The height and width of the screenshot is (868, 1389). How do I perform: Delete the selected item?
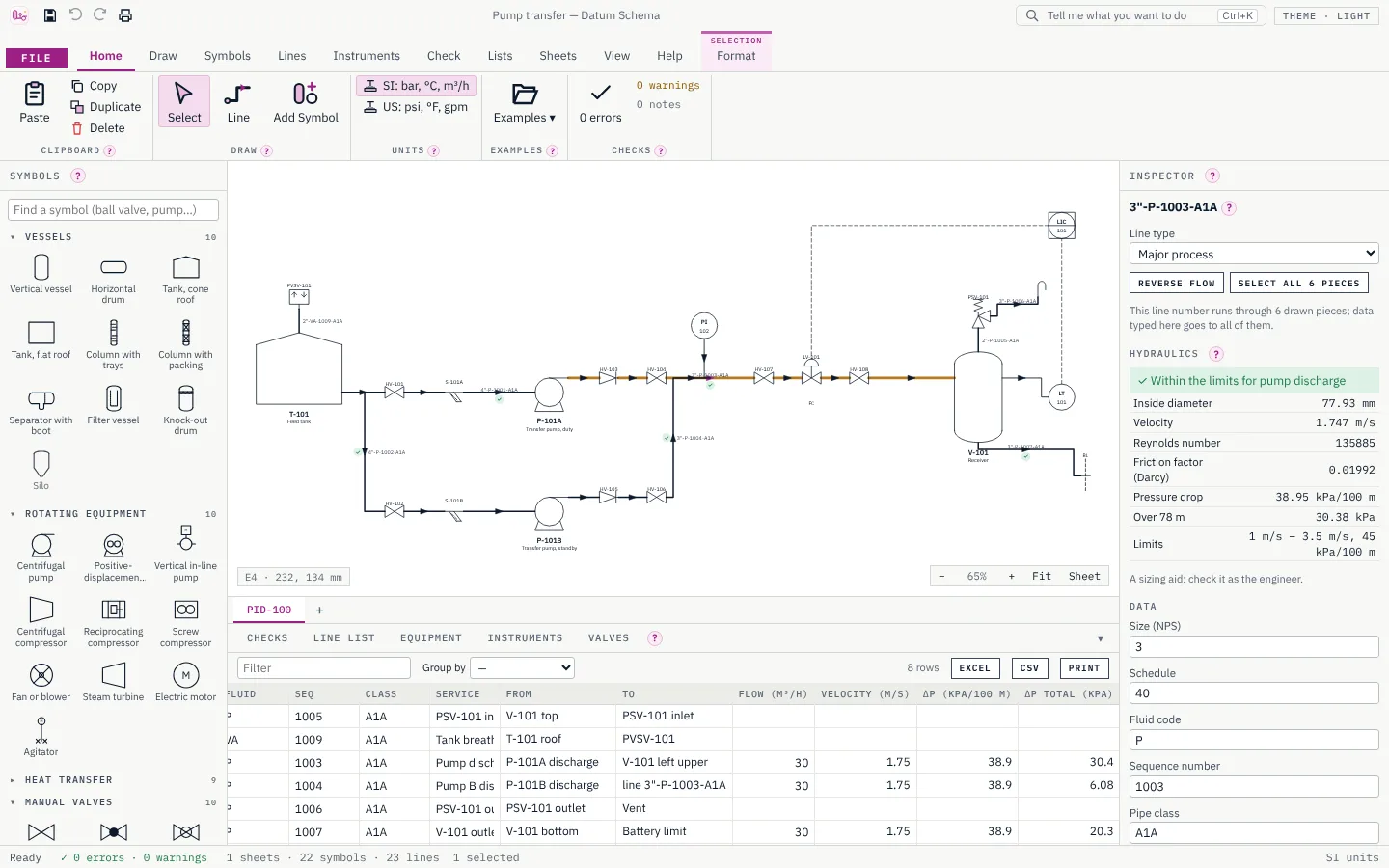click(98, 128)
